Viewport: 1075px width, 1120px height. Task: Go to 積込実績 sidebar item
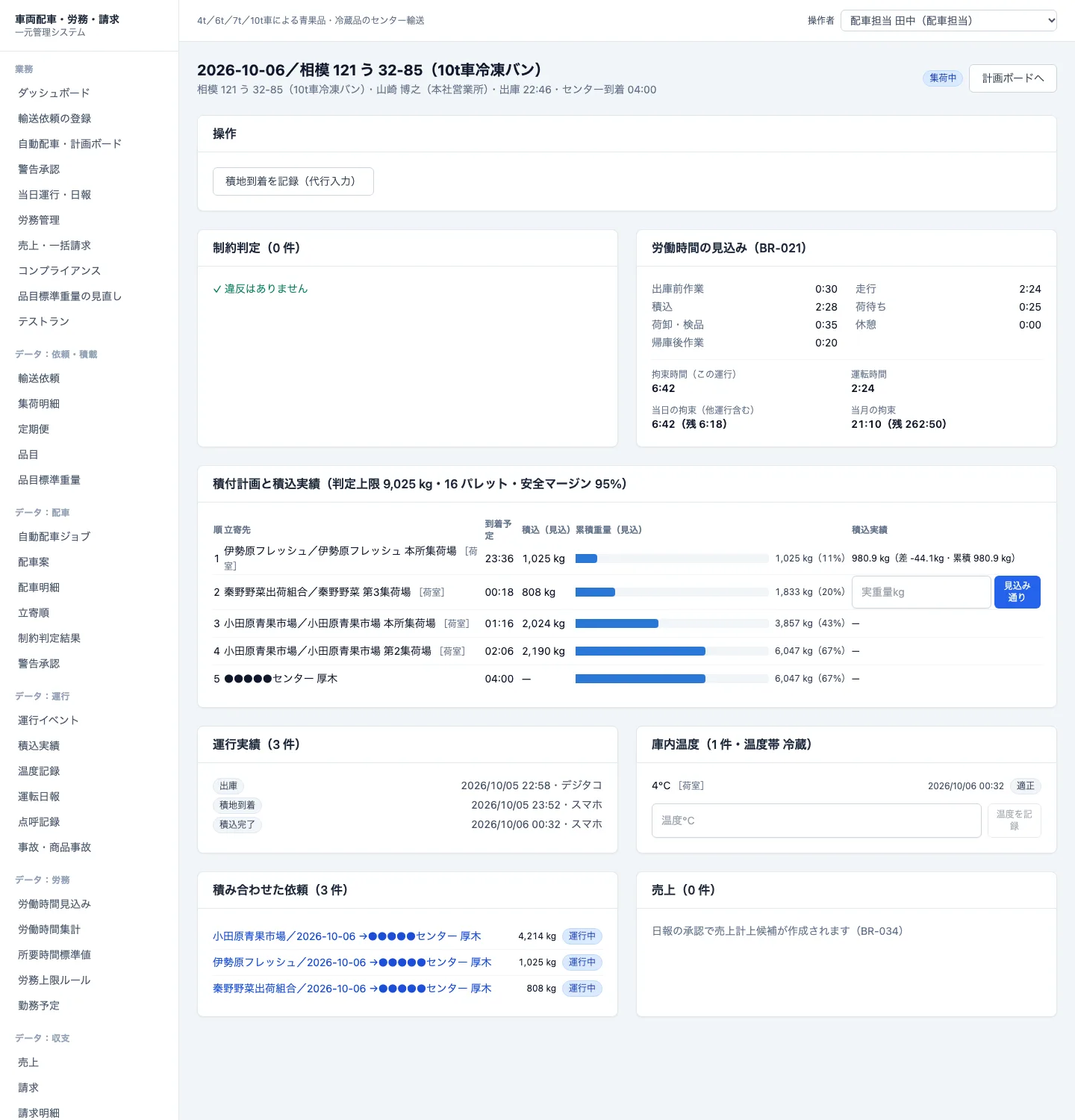point(39,746)
